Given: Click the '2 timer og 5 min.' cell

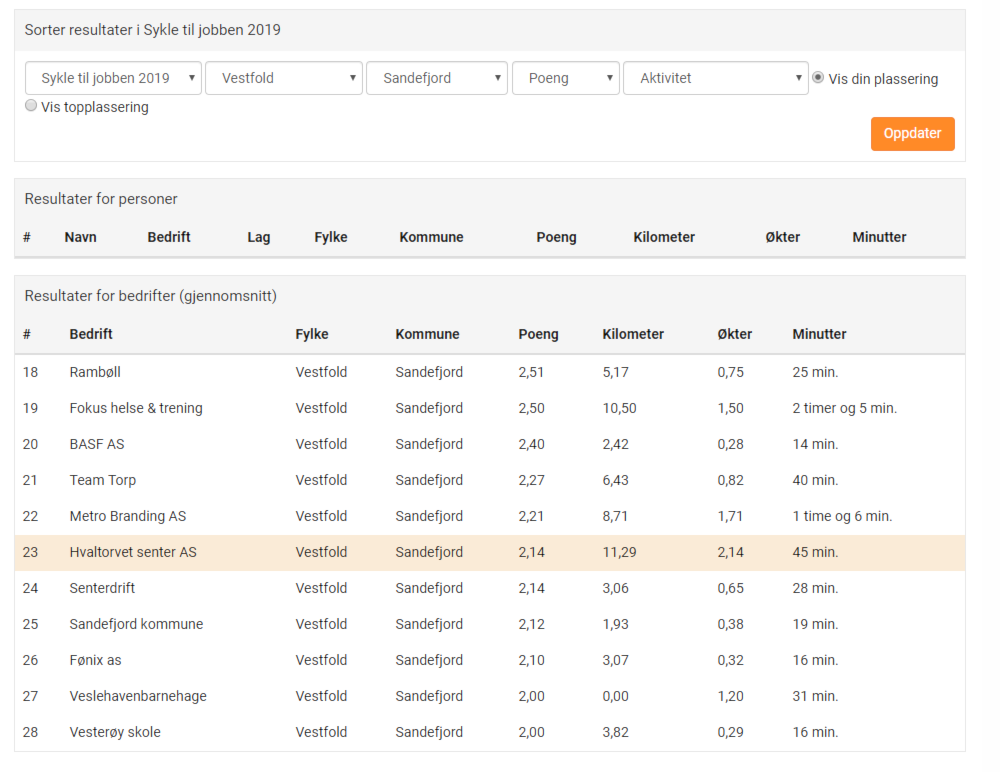Looking at the screenshot, I should tap(844, 408).
